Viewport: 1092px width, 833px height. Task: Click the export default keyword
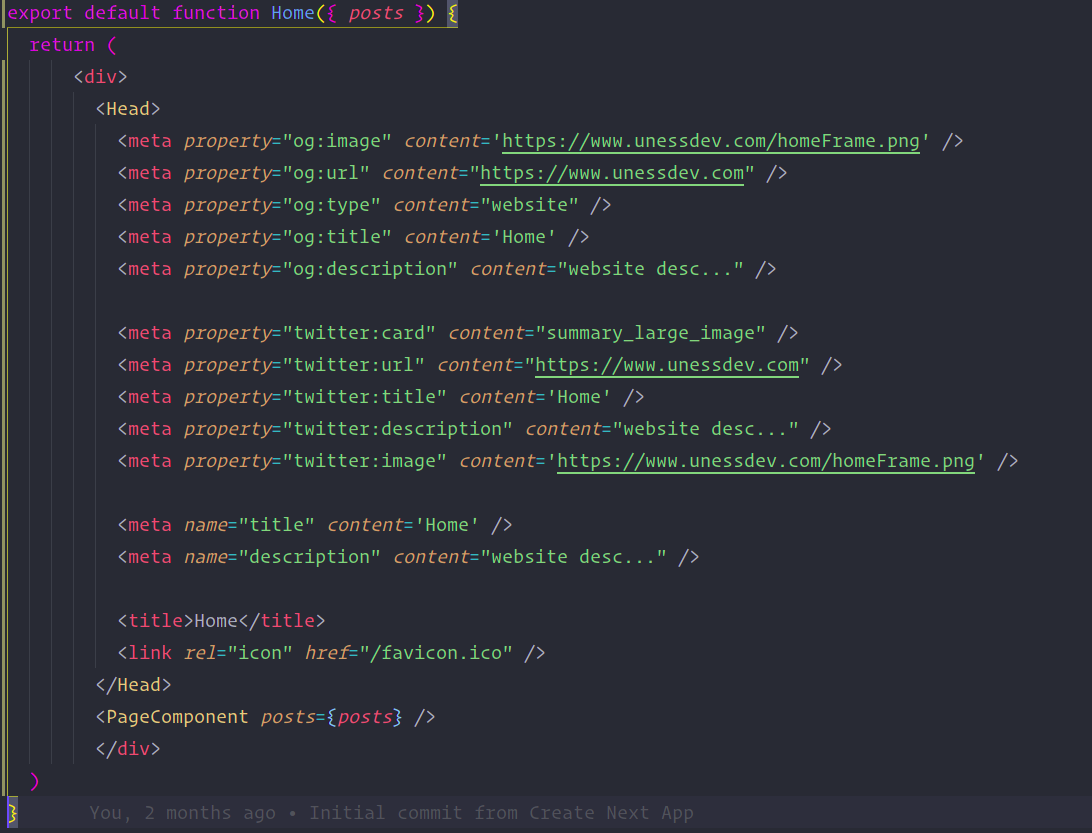tap(70, 12)
